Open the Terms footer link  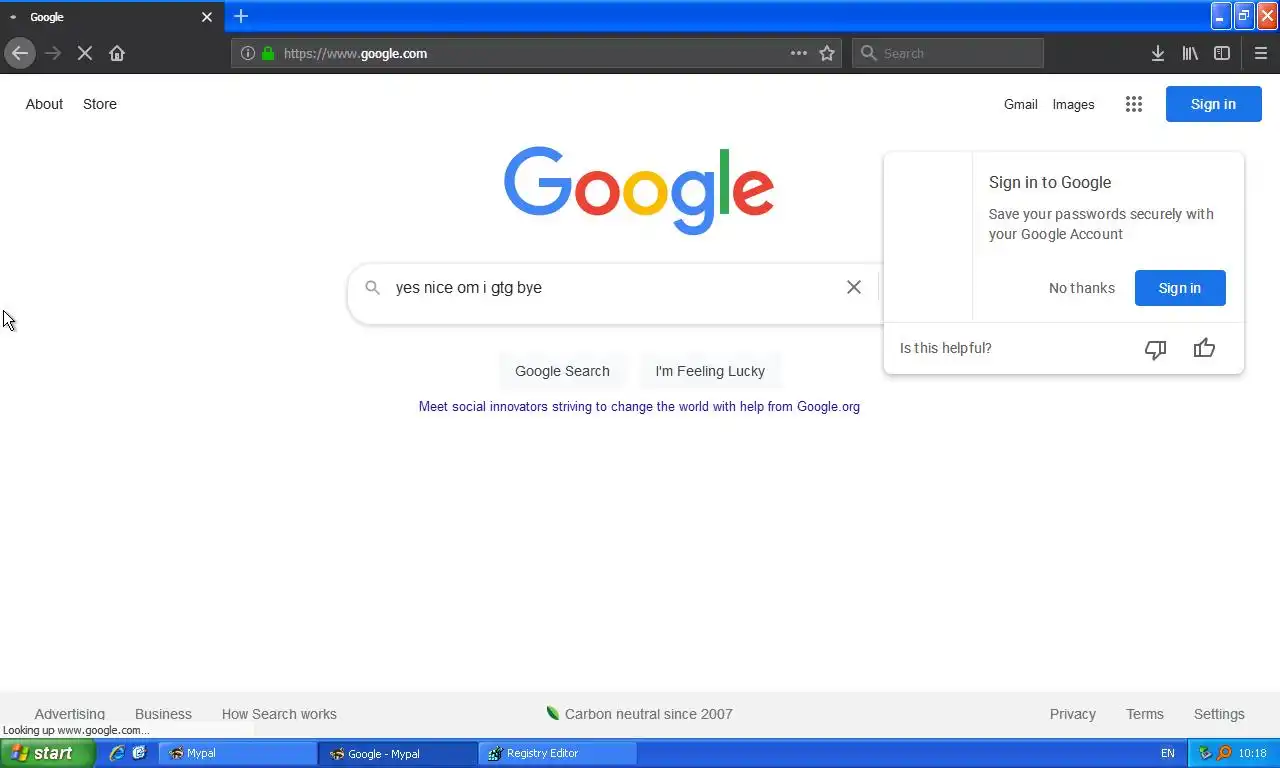tap(1145, 714)
